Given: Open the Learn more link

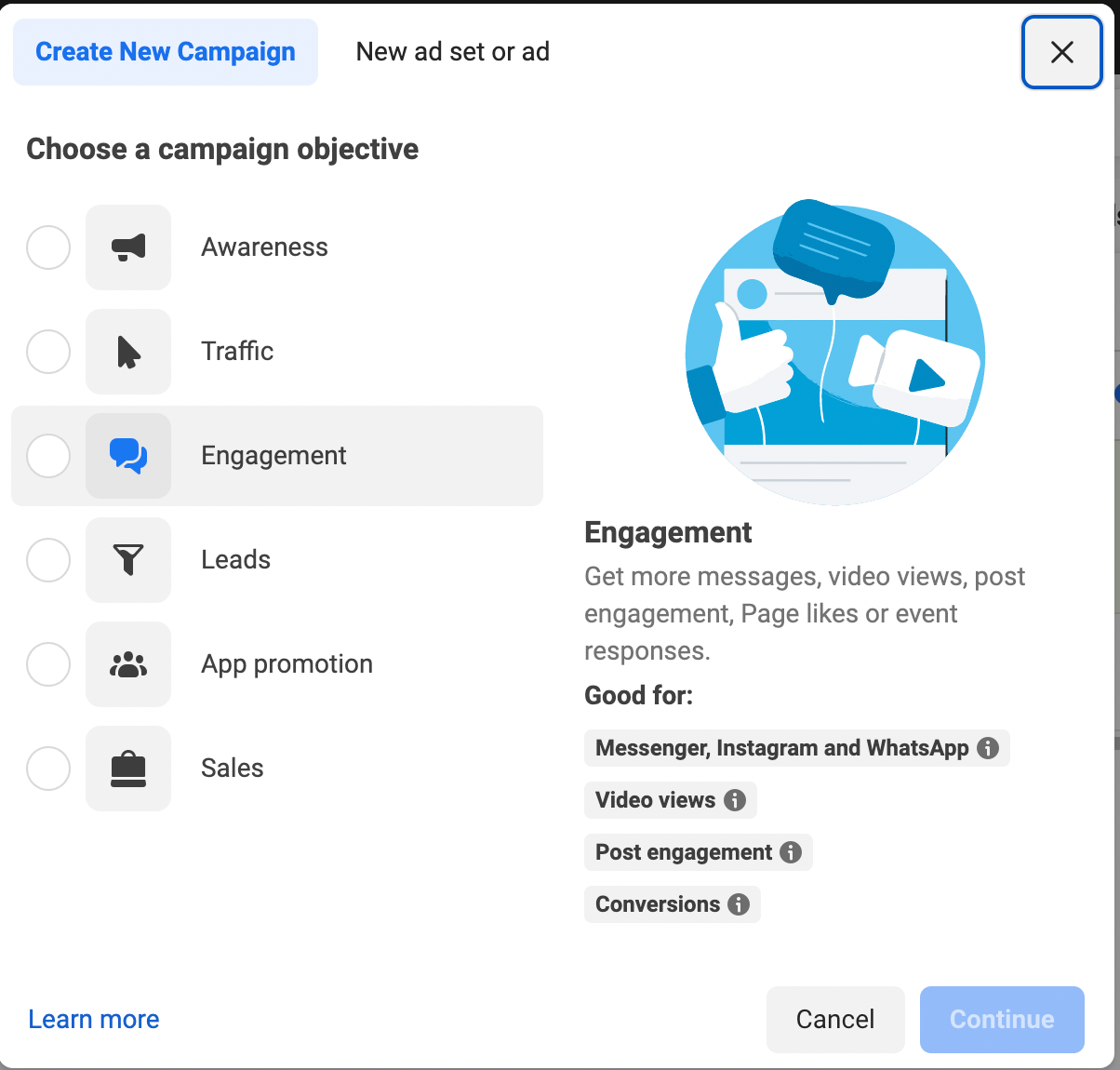Looking at the screenshot, I should coord(94,1020).
